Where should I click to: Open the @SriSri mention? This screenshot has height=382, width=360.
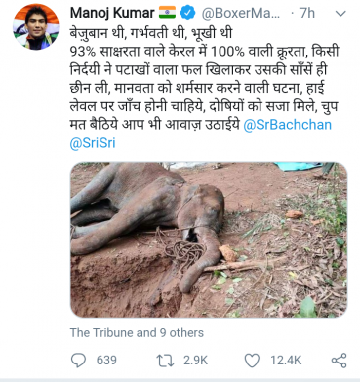click(x=92, y=143)
